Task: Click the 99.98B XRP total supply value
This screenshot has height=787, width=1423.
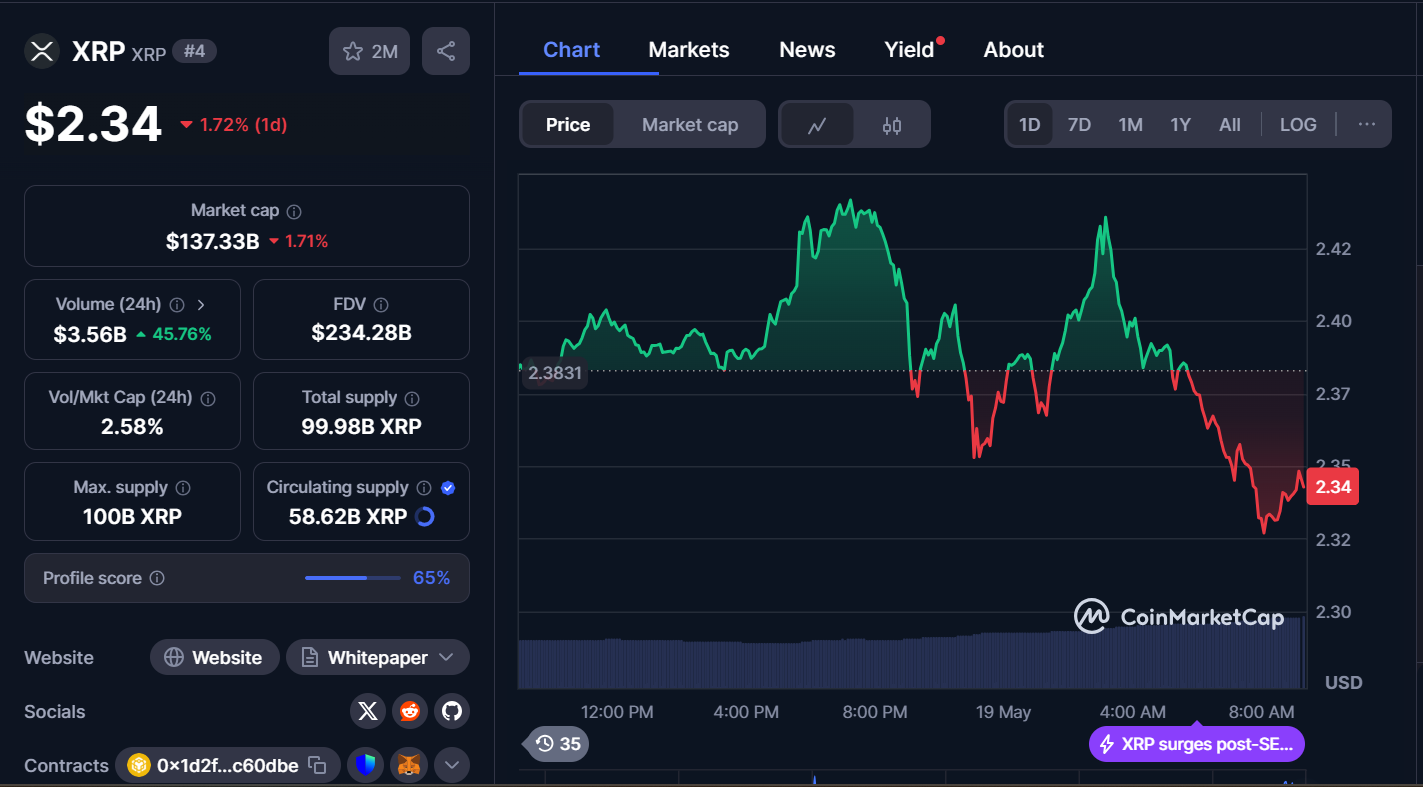Action: tap(361, 426)
